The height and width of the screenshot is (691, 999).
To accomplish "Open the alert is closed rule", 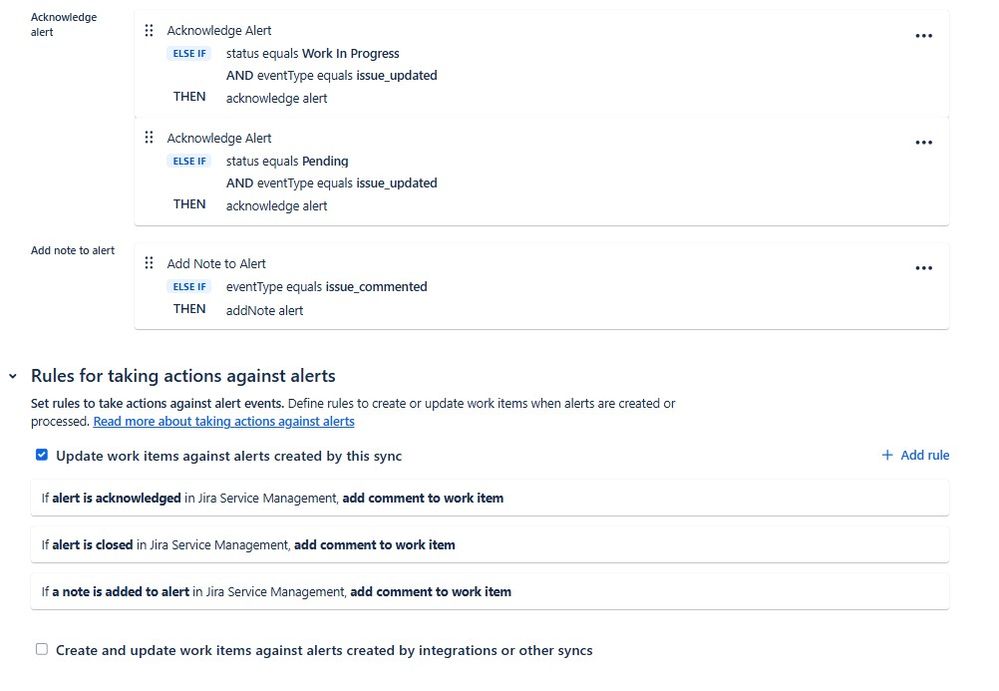I will pyautogui.click(x=489, y=545).
